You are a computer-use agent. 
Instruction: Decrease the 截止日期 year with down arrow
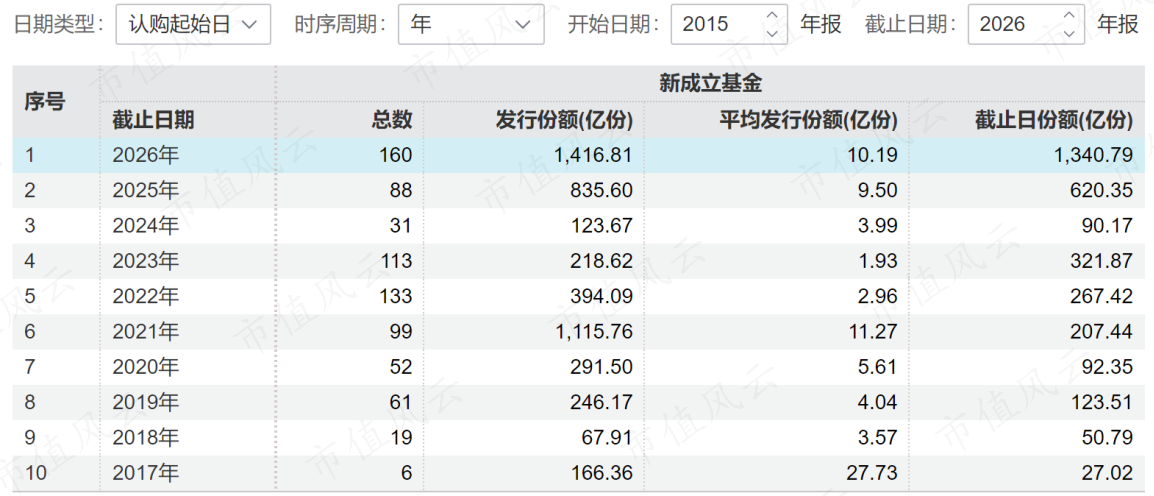[x=1069, y=33]
